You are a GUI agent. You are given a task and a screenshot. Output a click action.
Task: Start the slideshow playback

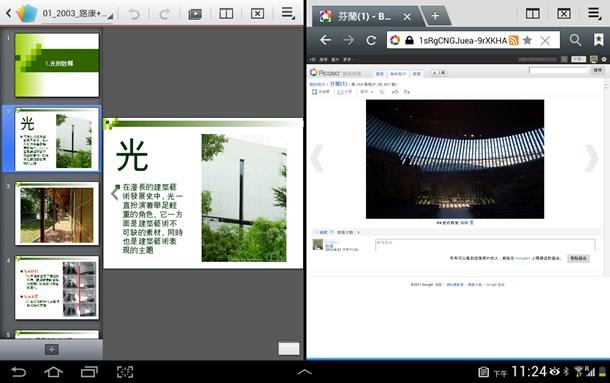point(195,14)
